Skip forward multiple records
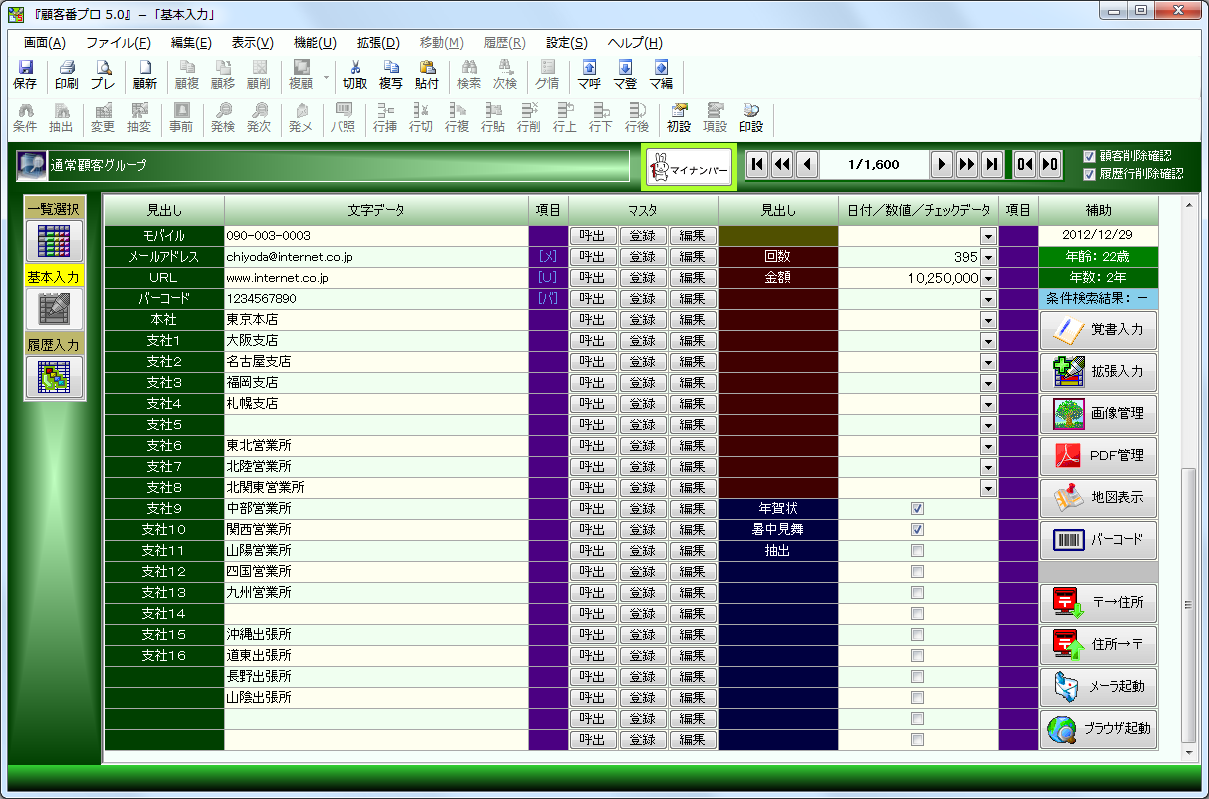This screenshot has width=1209, height=799. [967, 165]
